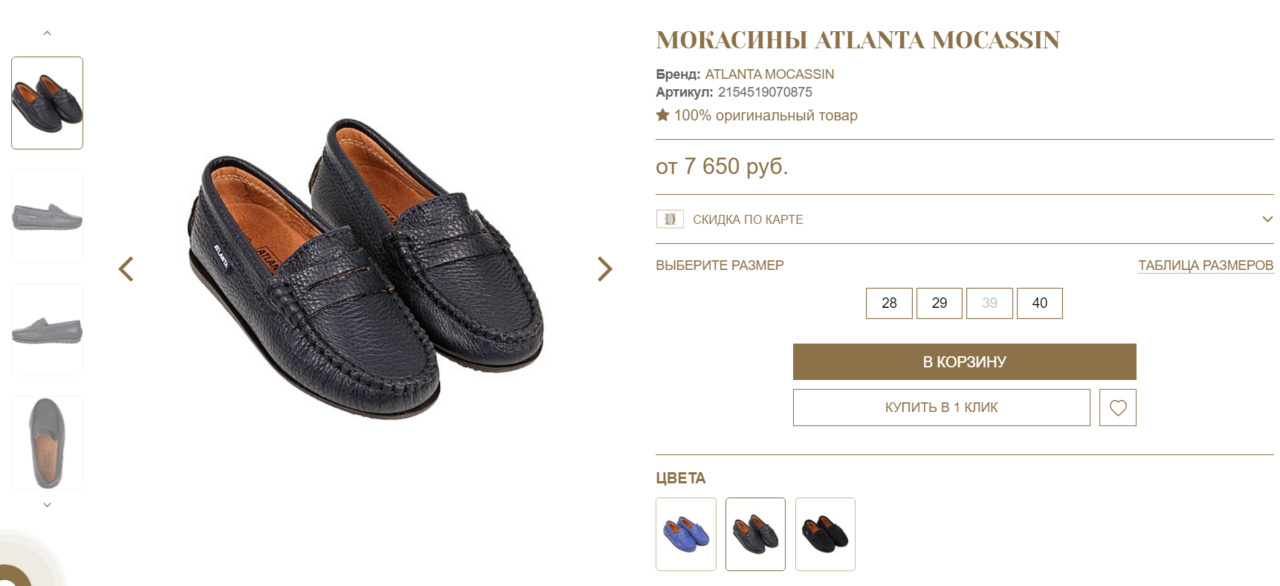1280x586 pixels.
Task: Show previous product image with left arrow
Action: tap(126, 269)
